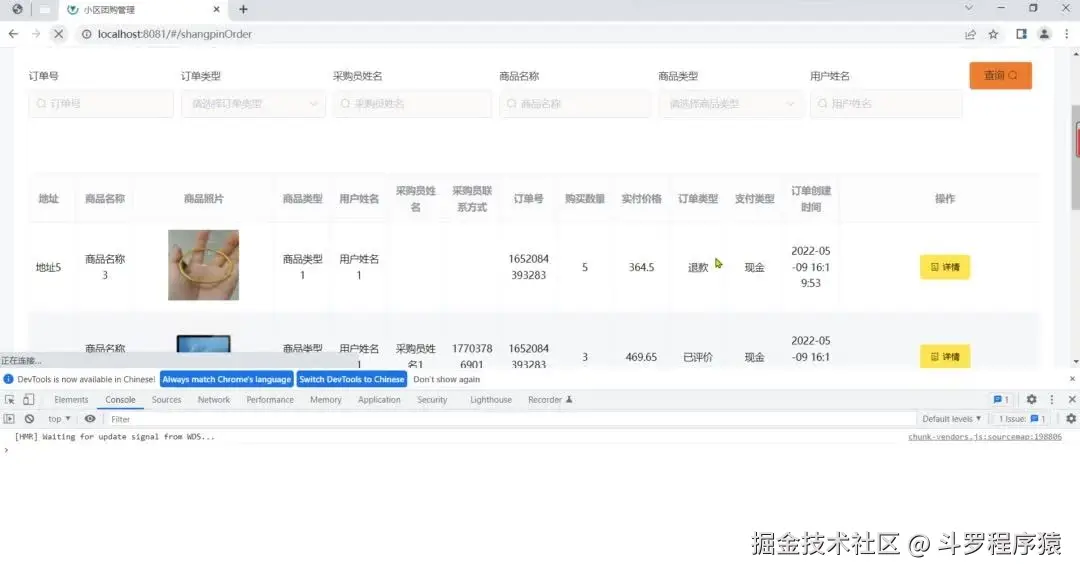The height and width of the screenshot is (576, 1080).
Task: Switch to the Performance tab
Action: tap(270, 400)
